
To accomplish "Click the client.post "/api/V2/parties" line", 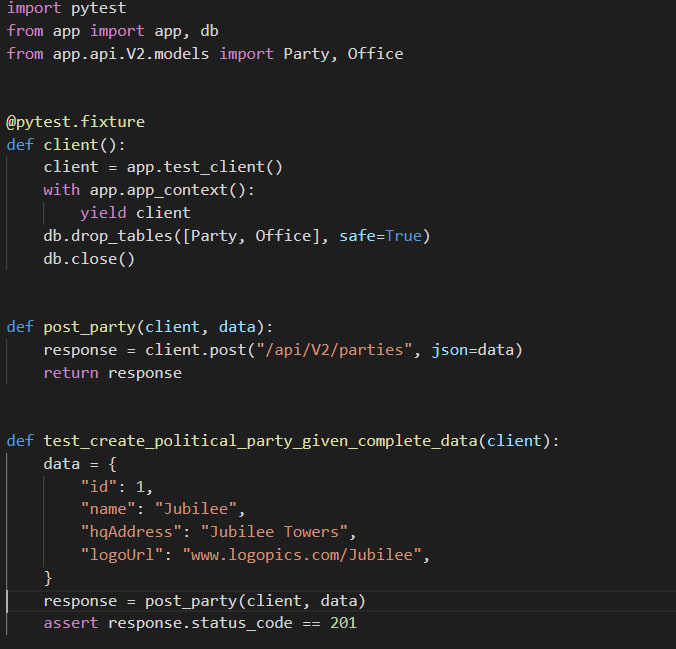I will click(283, 350).
